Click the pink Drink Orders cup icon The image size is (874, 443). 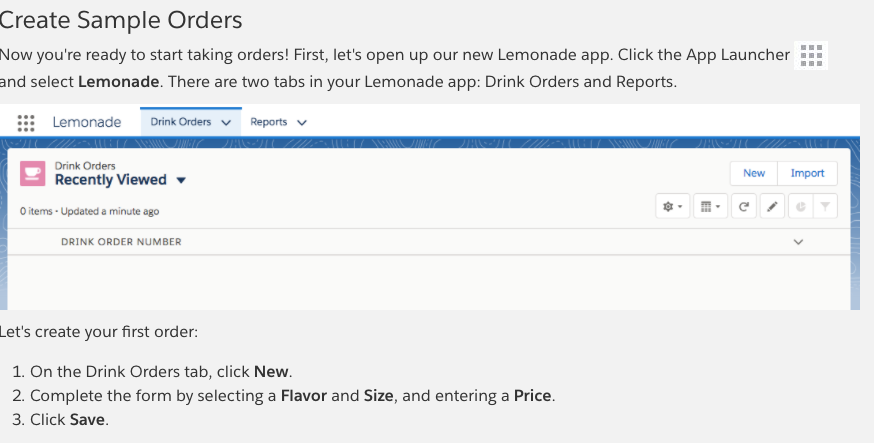[x=33, y=174]
